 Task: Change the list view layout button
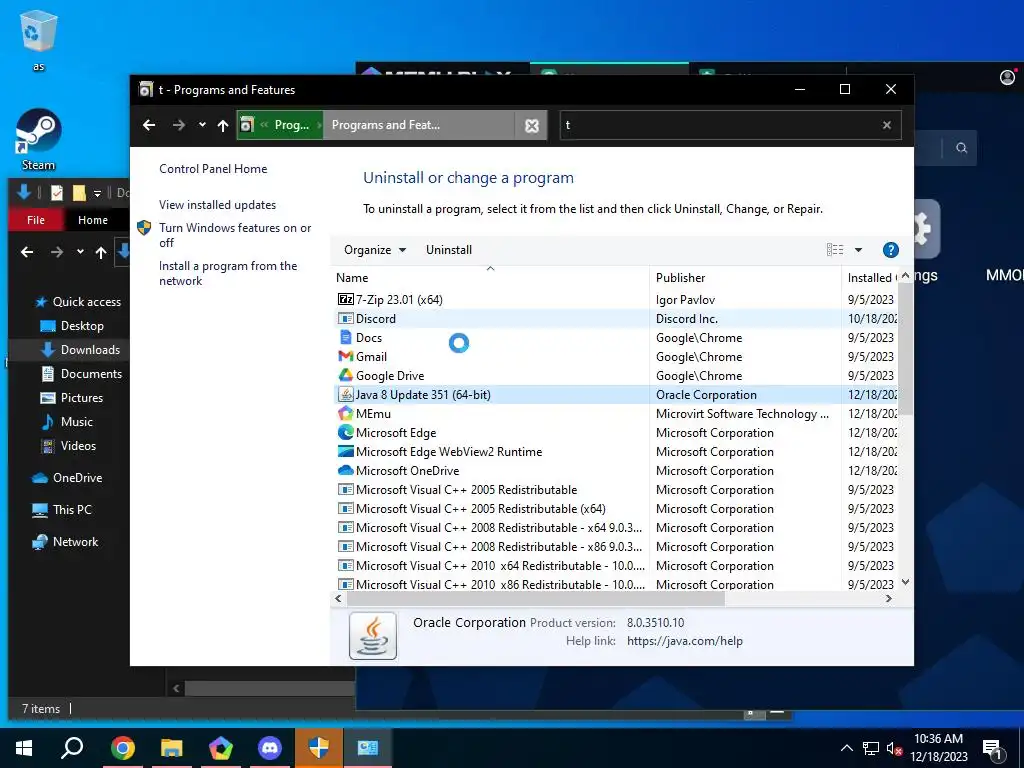(835, 250)
